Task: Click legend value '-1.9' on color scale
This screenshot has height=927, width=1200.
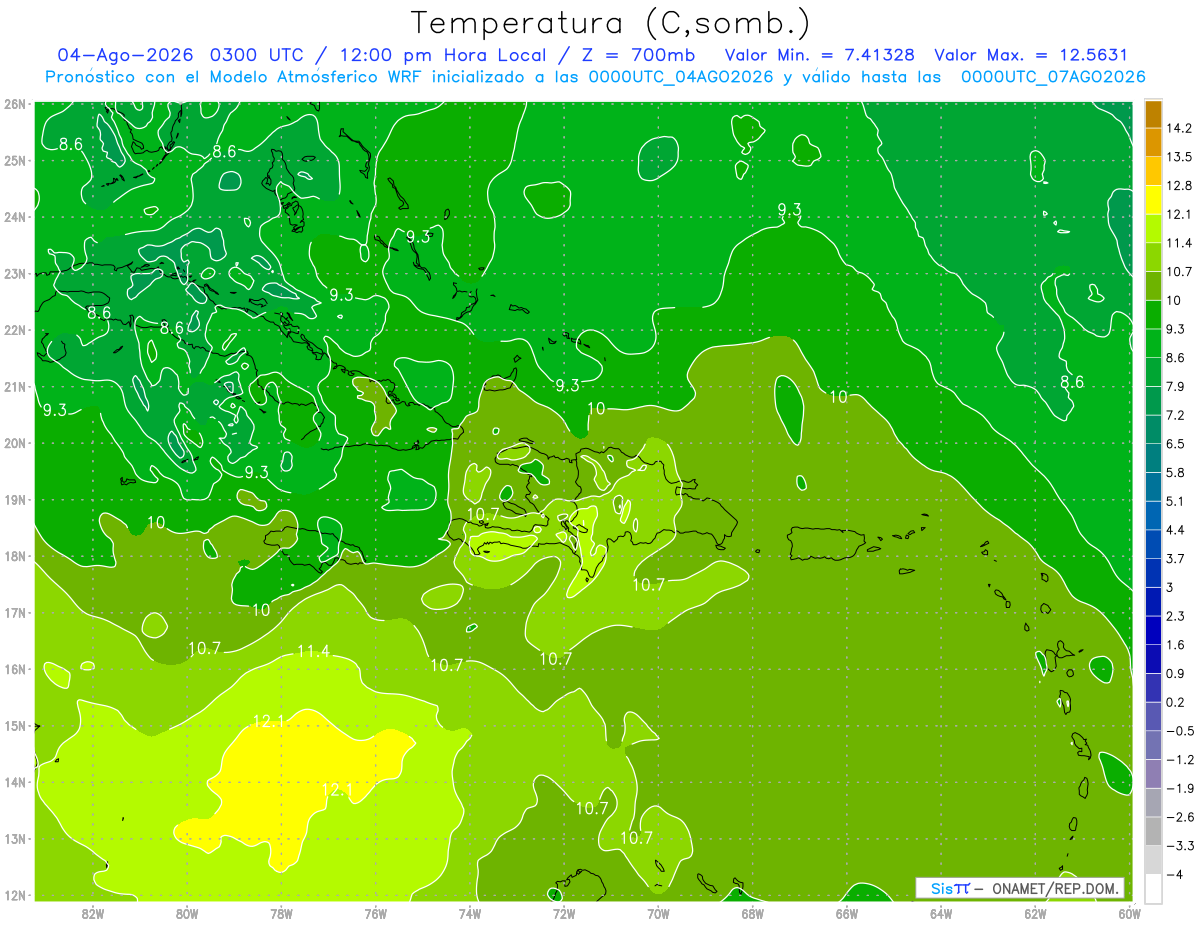Action: click(1179, 788)
